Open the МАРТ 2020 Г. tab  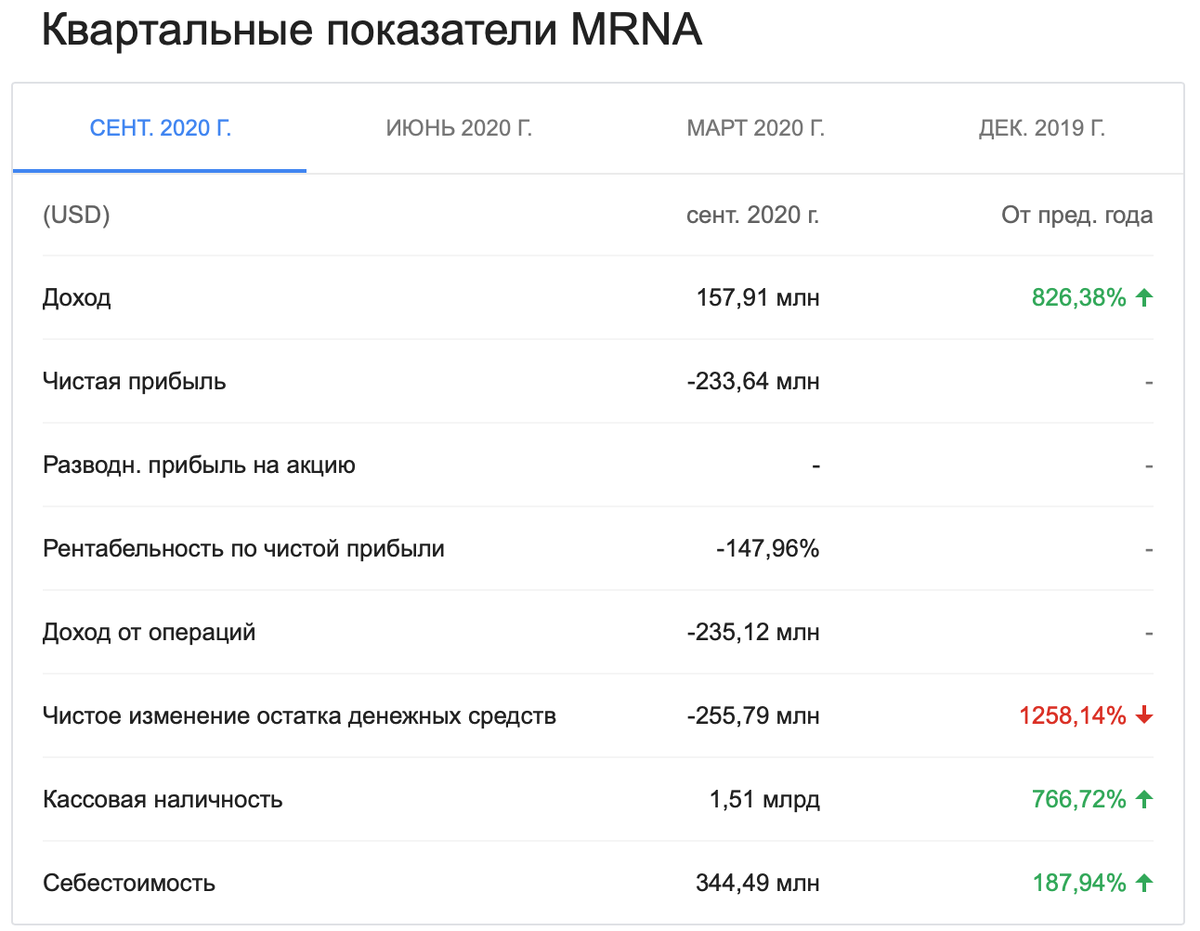tap(756, 129)
